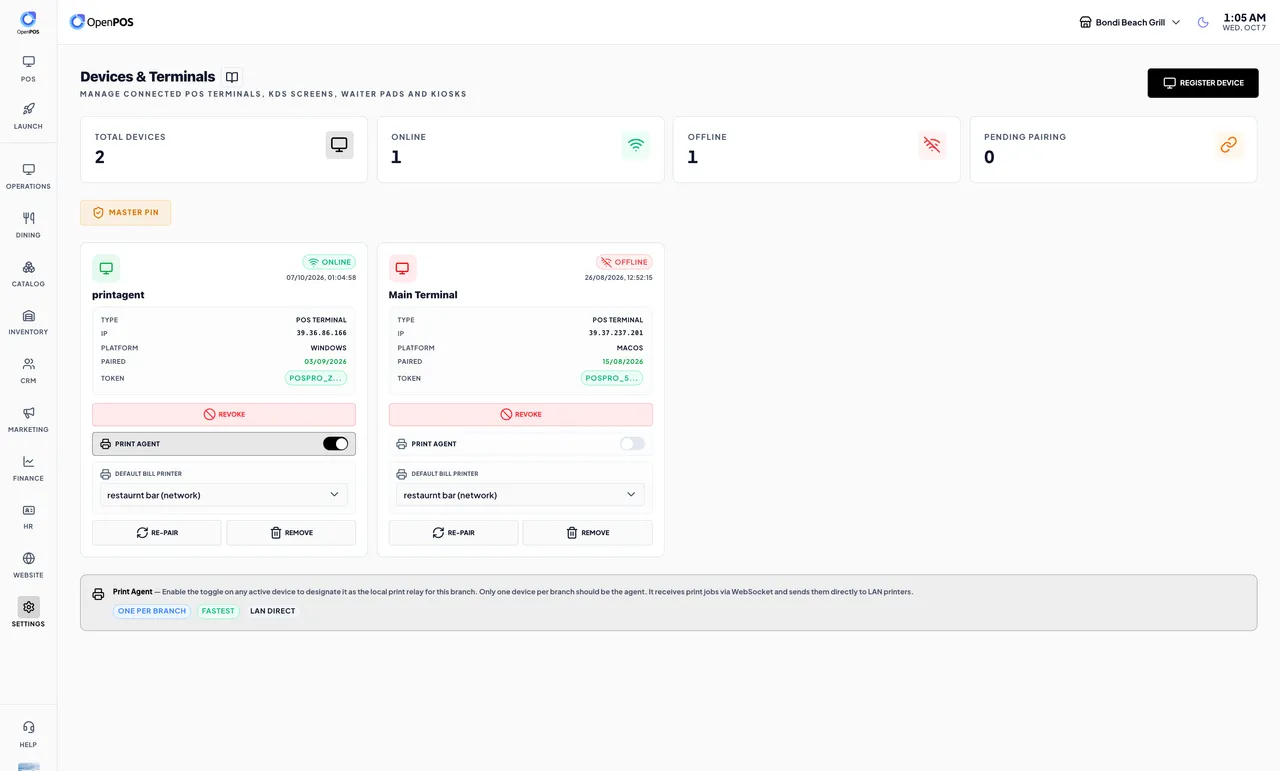
Task: Click the Master PIN button
Action: coord(125,212)
